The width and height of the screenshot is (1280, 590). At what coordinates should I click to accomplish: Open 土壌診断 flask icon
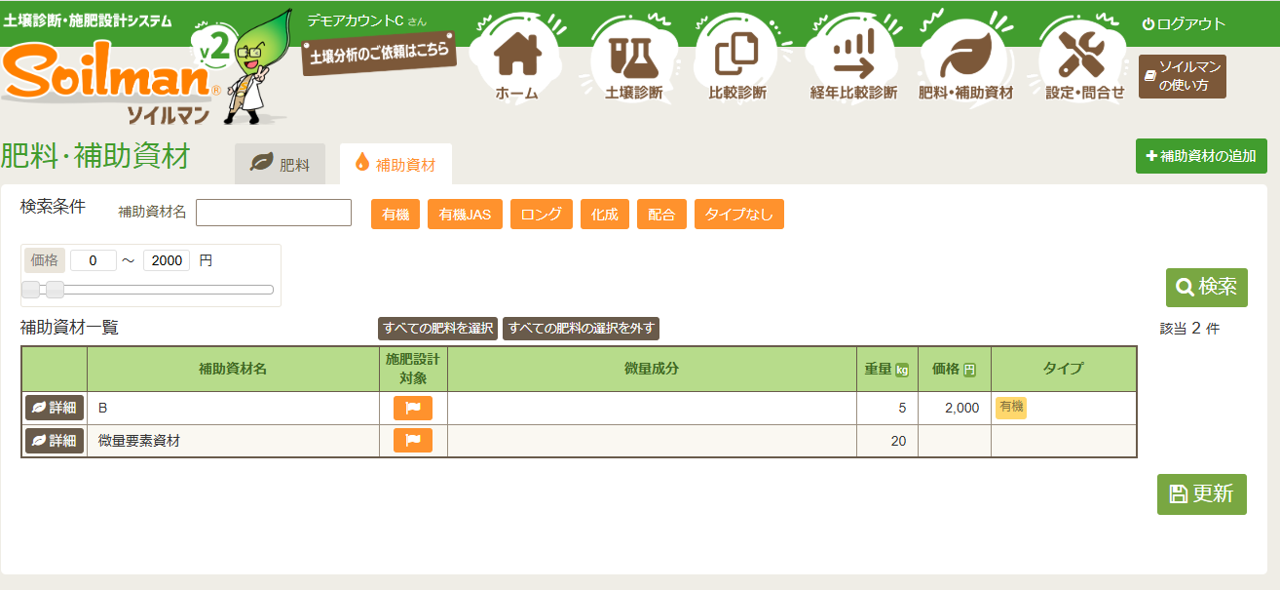[x=633, y=60]
